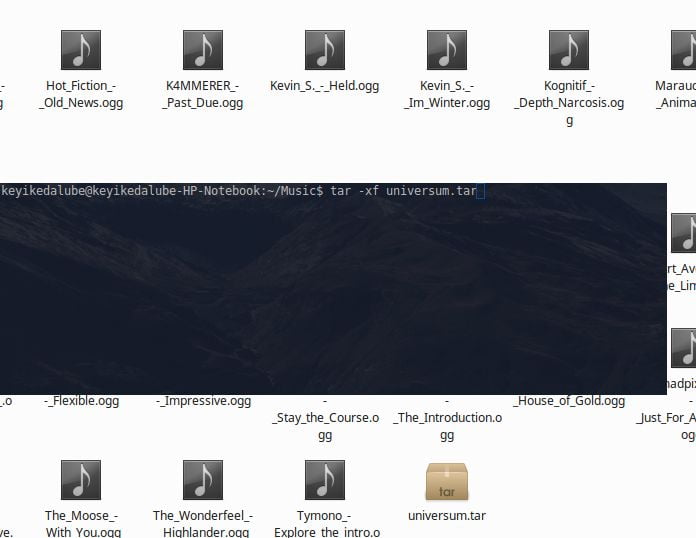This screenshot has height=538, width=696.
Task: Select the Kognitif_-_Depth_Narcosis.ogg audio icon
Action: (569, 50)
